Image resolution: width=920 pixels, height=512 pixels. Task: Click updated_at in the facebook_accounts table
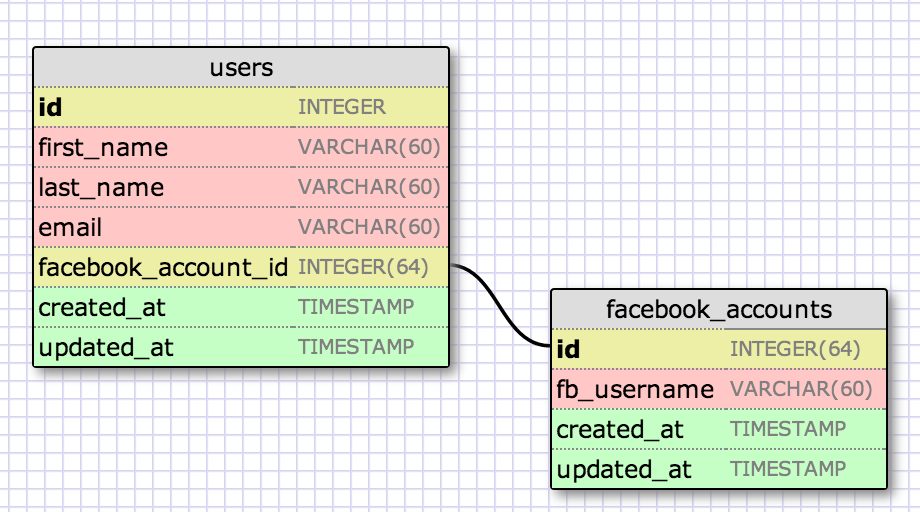pos(624,469)
